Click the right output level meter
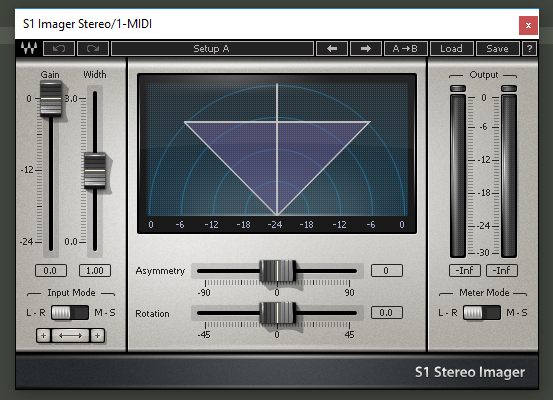This screenshot has width=553, height=400. pyautogui.click(x=509, y=176)
